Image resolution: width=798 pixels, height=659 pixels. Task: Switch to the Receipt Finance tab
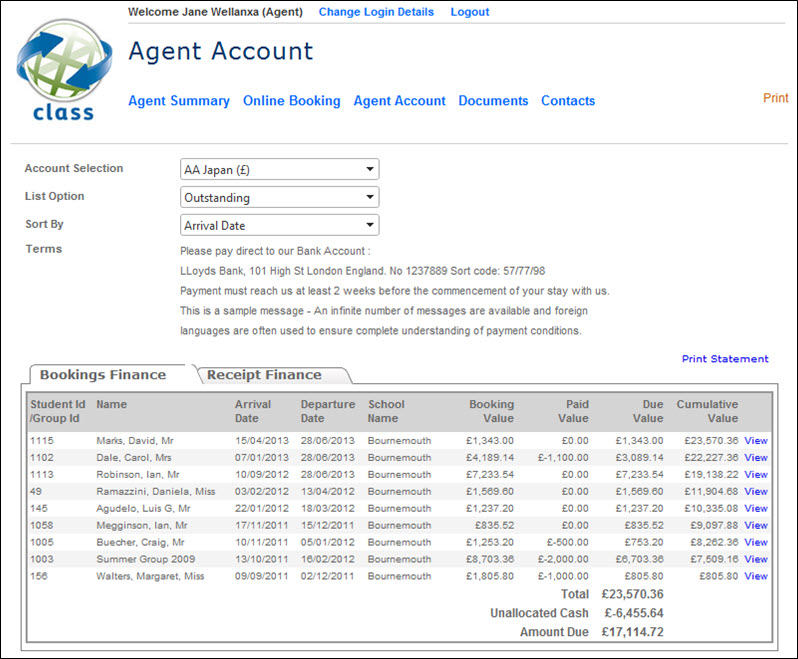[x=264, y=375]
